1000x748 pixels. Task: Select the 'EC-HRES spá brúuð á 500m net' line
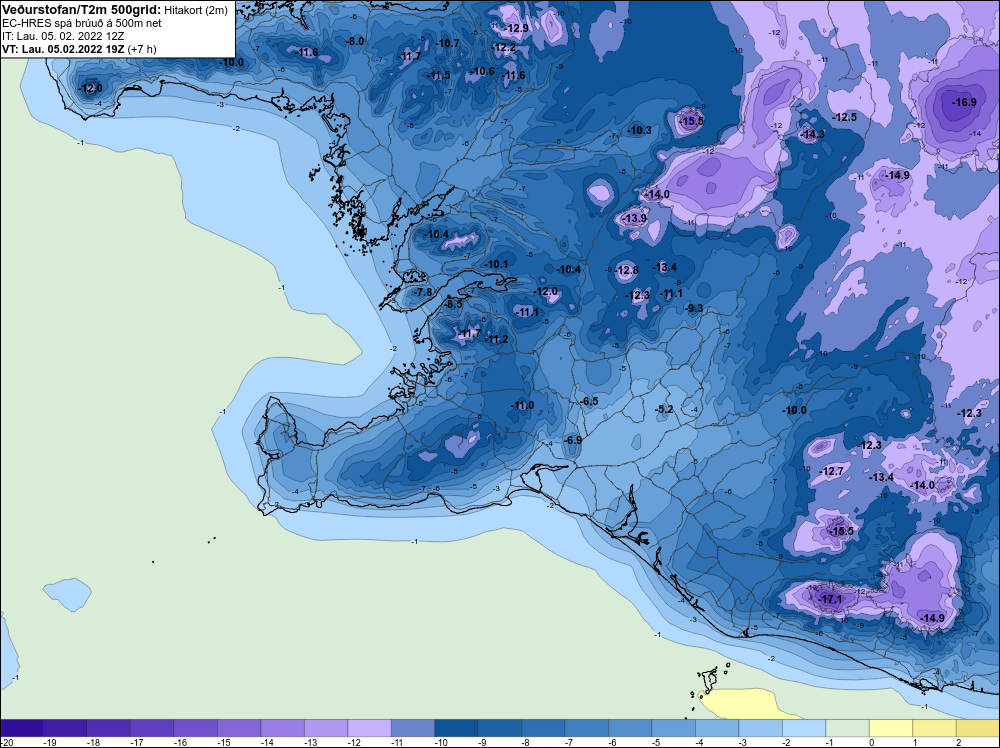tap(82, 23)
